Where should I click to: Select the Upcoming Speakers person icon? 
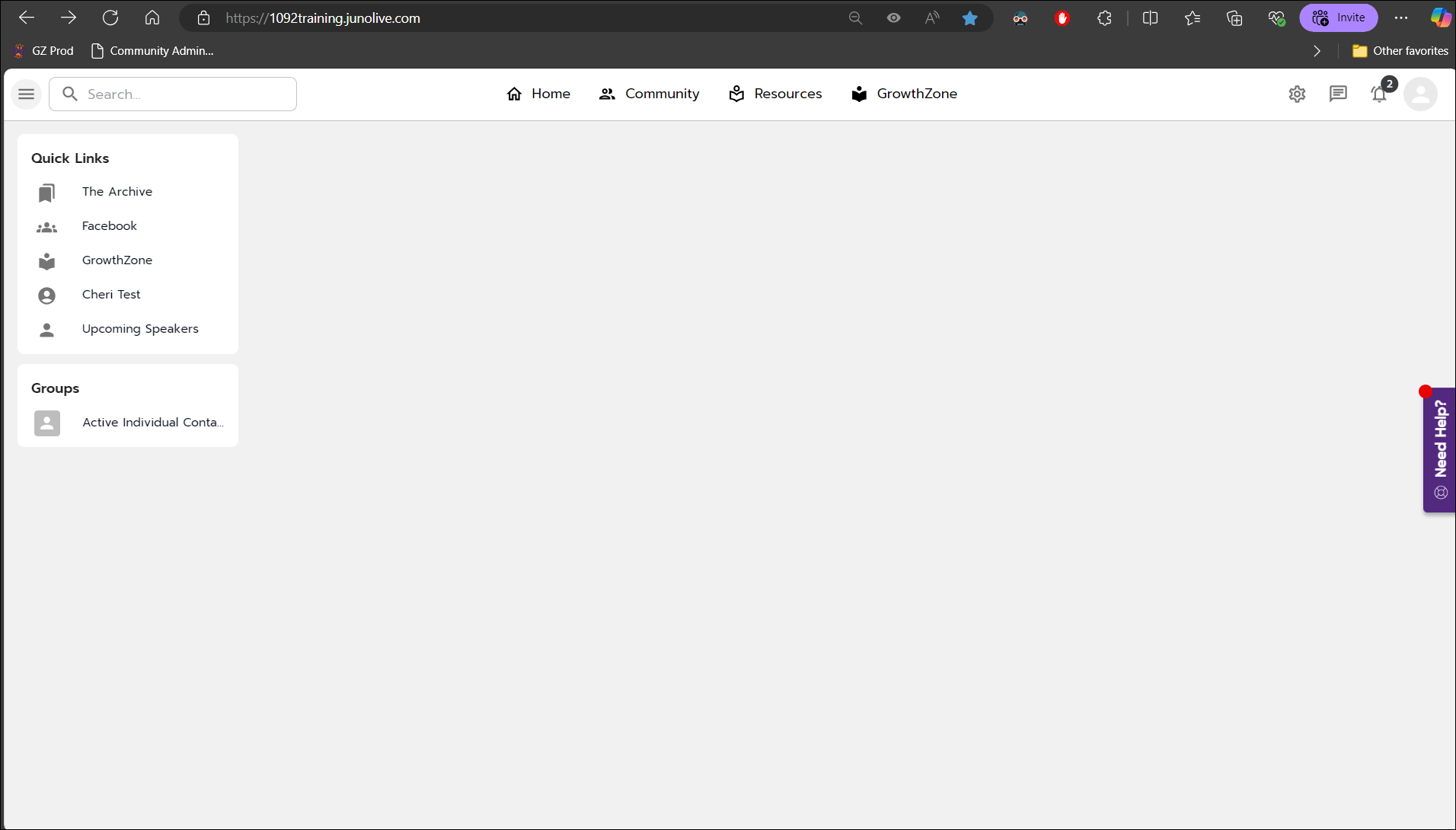[46, 330]
